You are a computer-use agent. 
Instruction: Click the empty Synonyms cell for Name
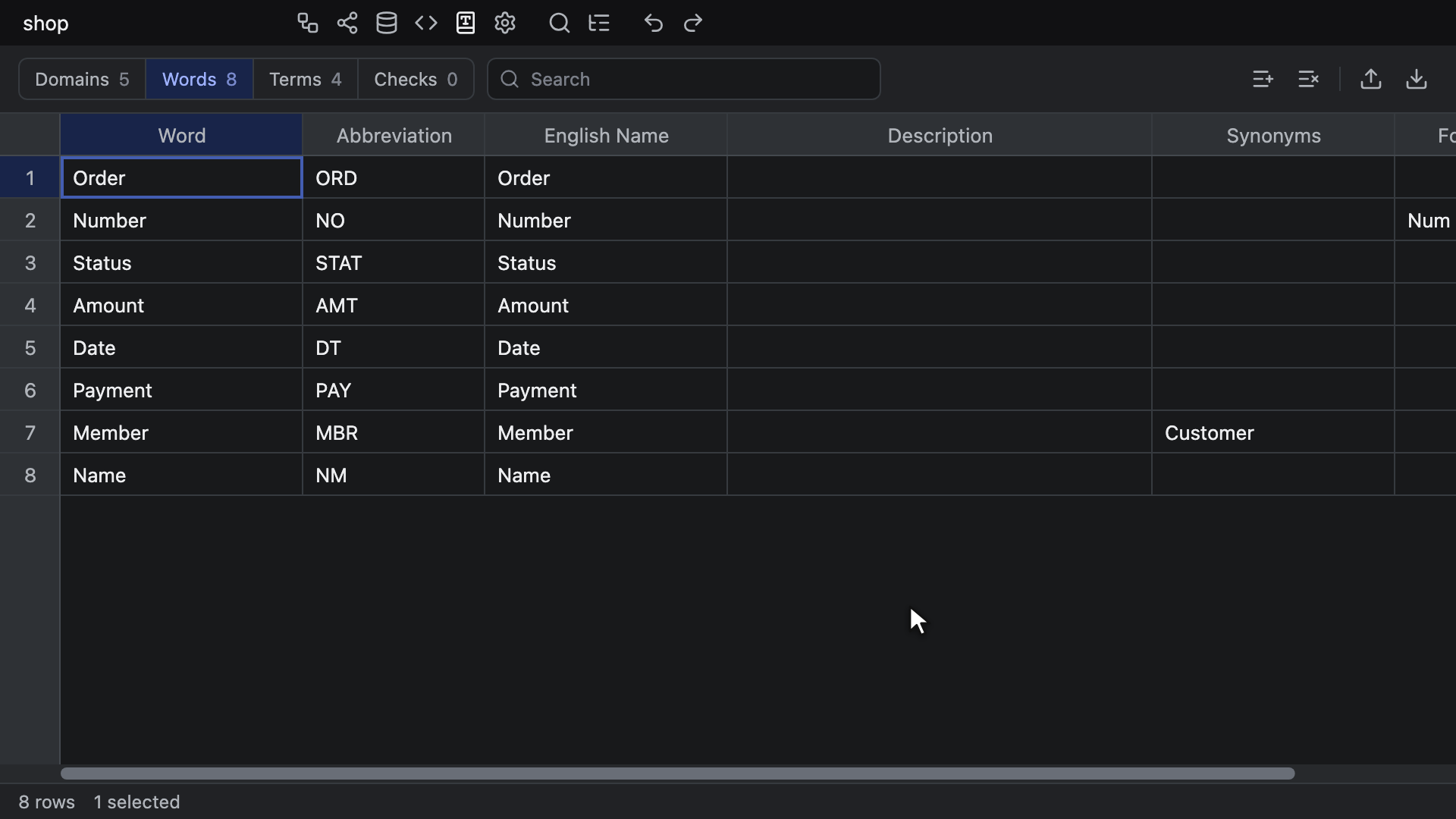[1273, 475]
